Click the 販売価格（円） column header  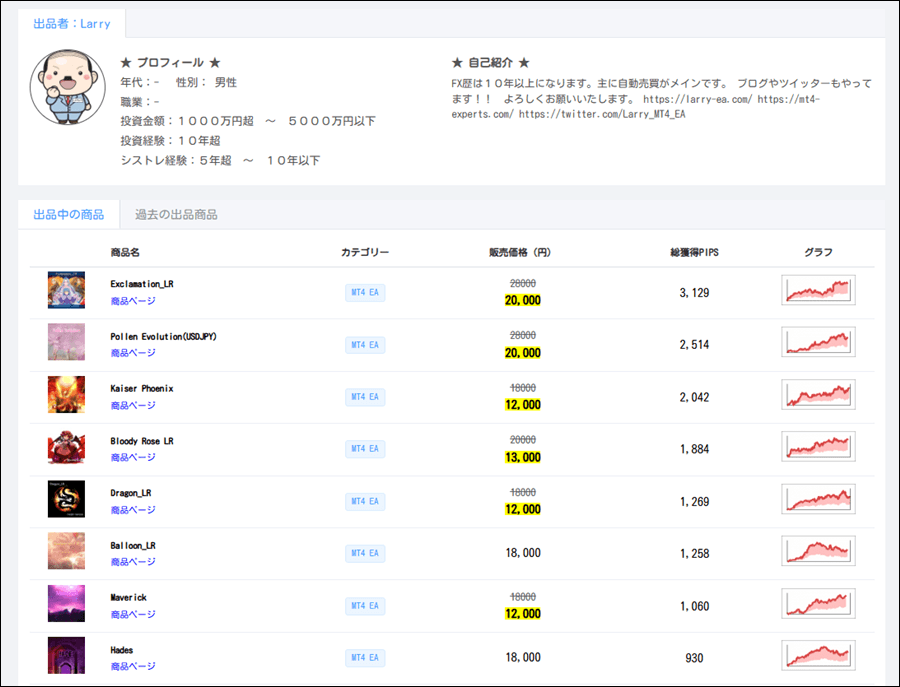[x=520, y=252]
